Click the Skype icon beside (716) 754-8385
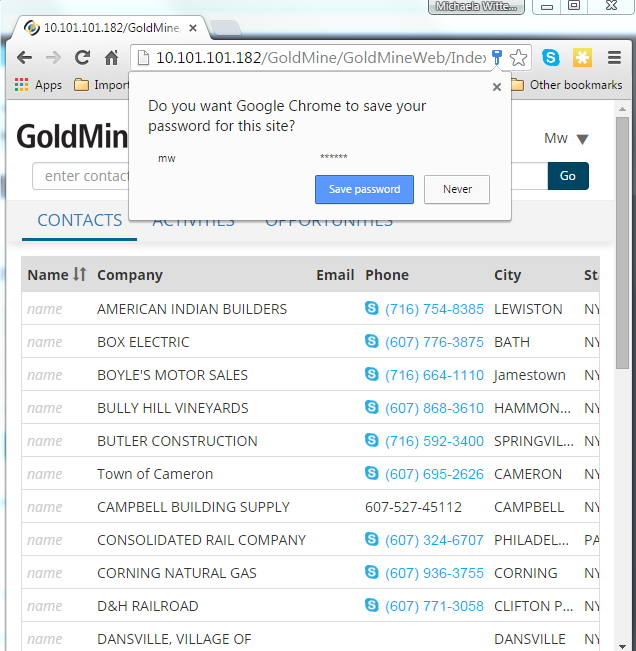Image resolution: width=636 pixels, height=651 pixels. point(372,309)
